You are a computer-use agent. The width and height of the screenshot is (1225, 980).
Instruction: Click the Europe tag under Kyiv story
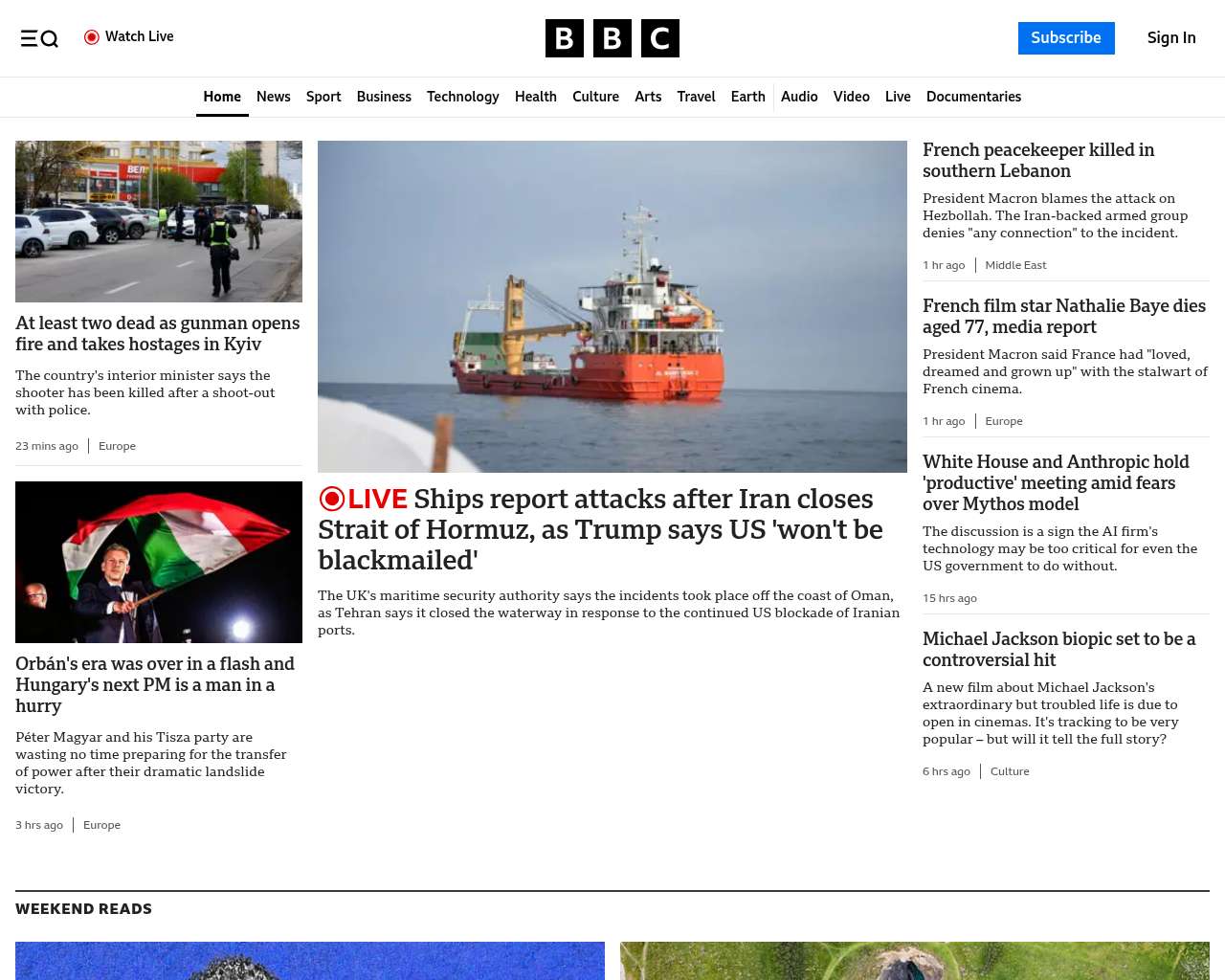[117, 446]
